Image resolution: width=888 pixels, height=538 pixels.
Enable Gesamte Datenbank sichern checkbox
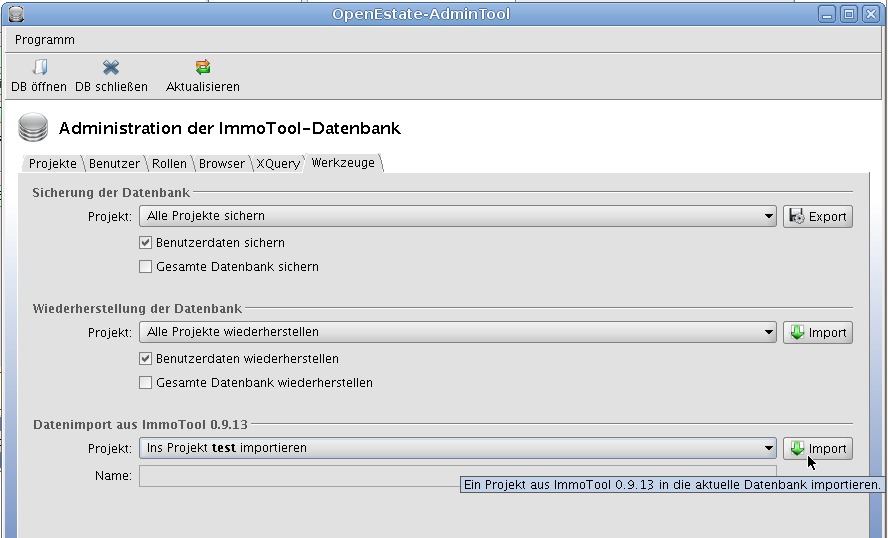tap(146, 267)
